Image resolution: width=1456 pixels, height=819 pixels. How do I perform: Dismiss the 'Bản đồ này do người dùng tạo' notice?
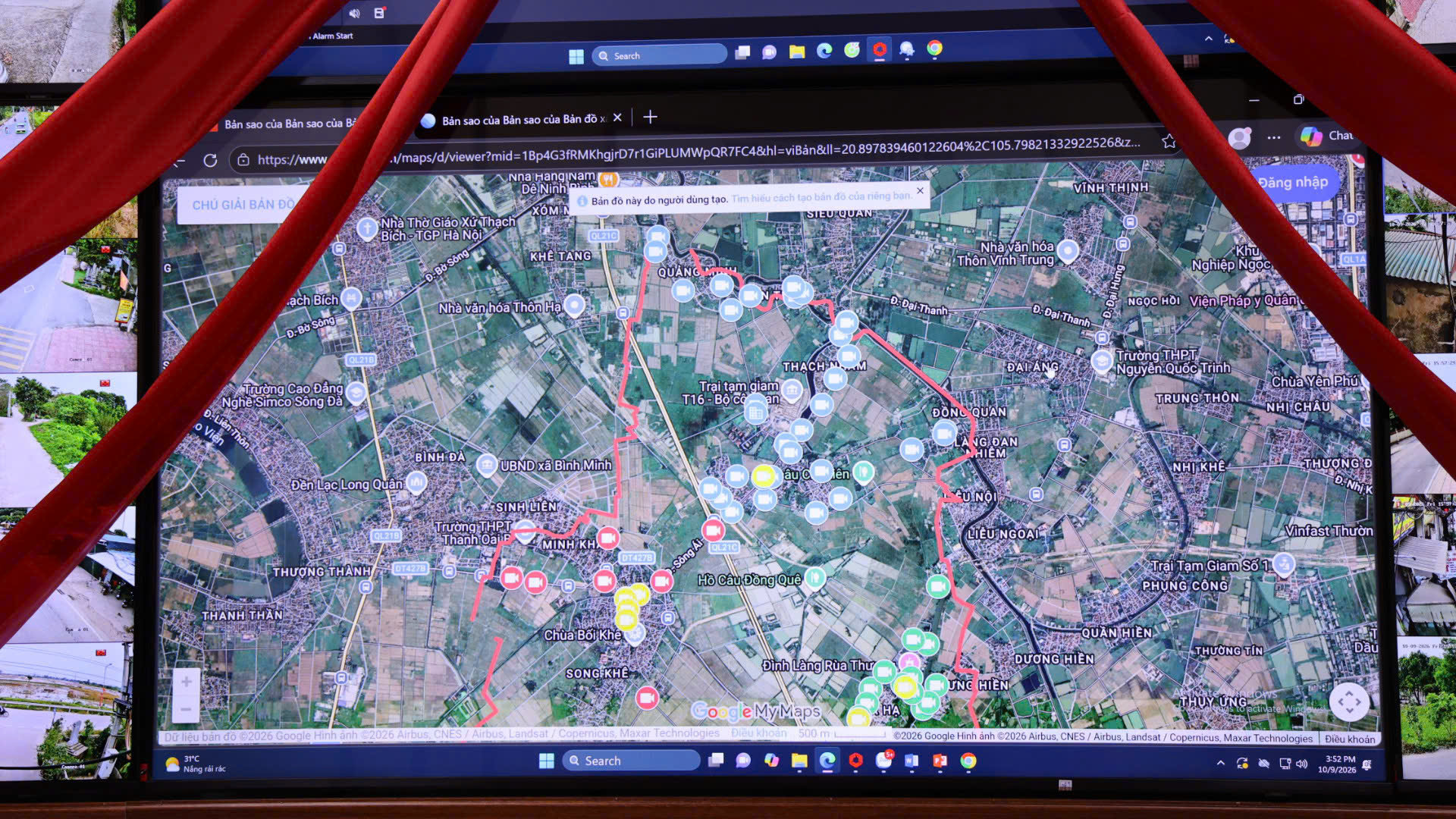920,191
